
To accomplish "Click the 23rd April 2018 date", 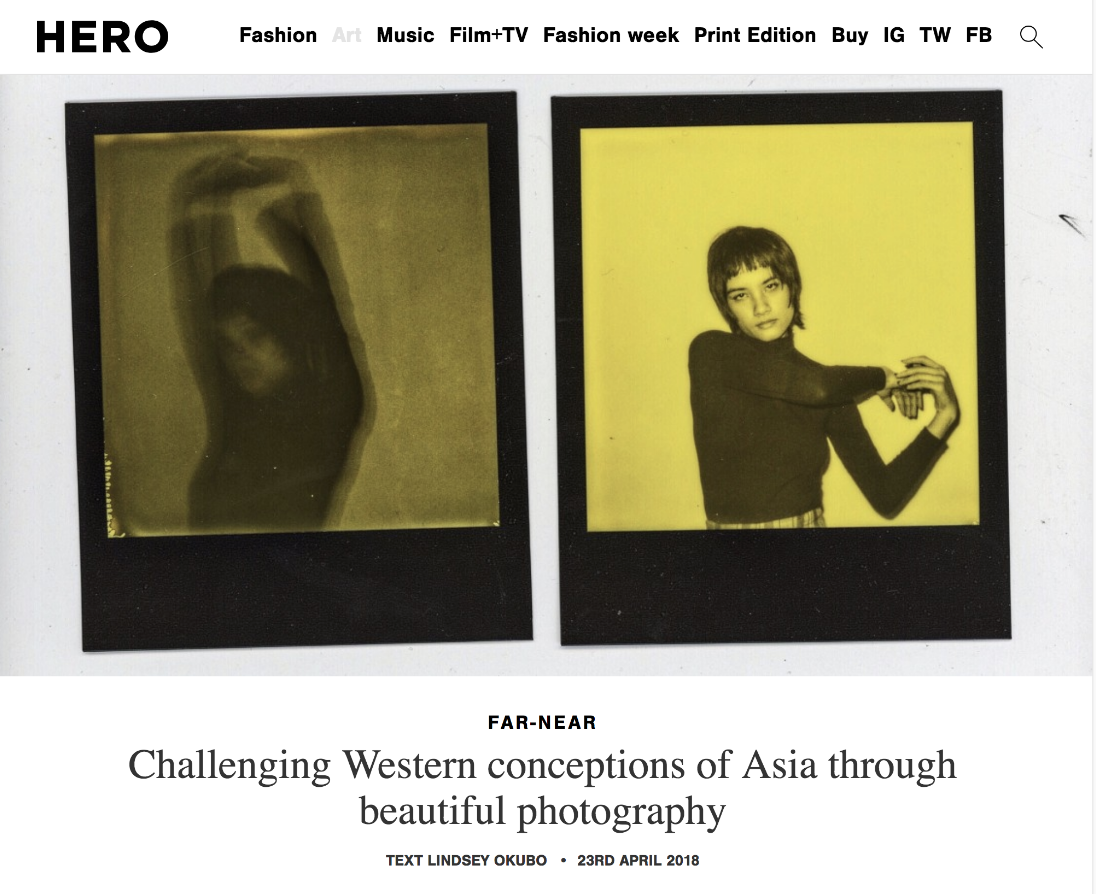I will (x=638, y=860).
